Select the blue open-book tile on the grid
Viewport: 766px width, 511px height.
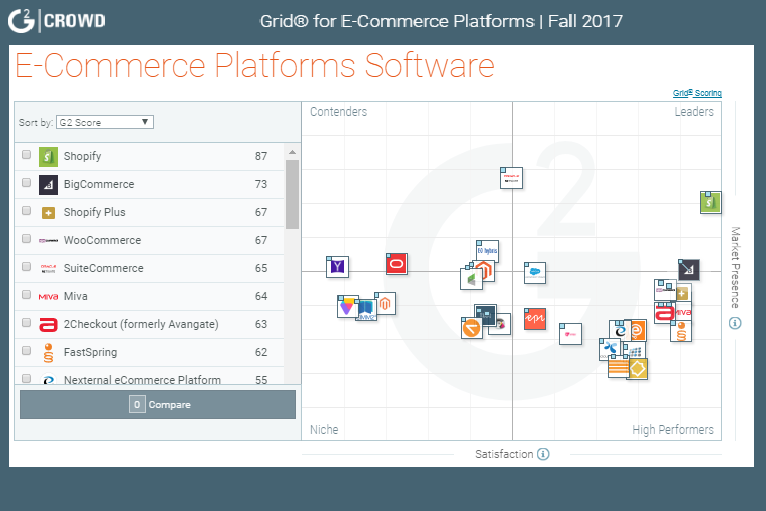pos(366,310)
